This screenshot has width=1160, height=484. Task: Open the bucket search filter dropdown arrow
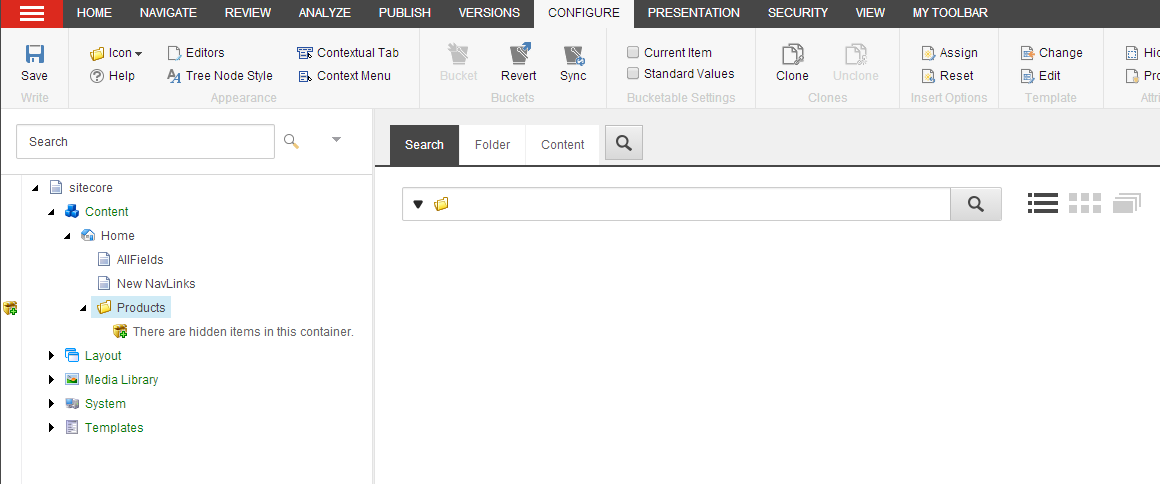point(418,204)
